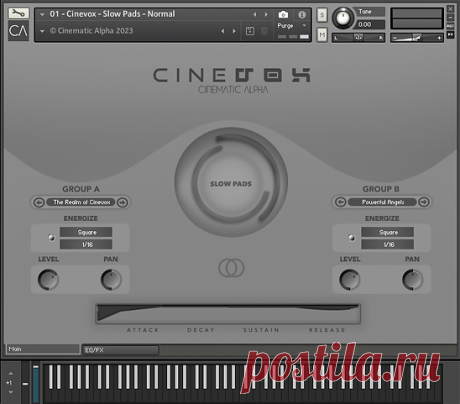Screen dimensions: 460x404
Task: Switch to the Main tab
Action: click(x=43, y=349)
